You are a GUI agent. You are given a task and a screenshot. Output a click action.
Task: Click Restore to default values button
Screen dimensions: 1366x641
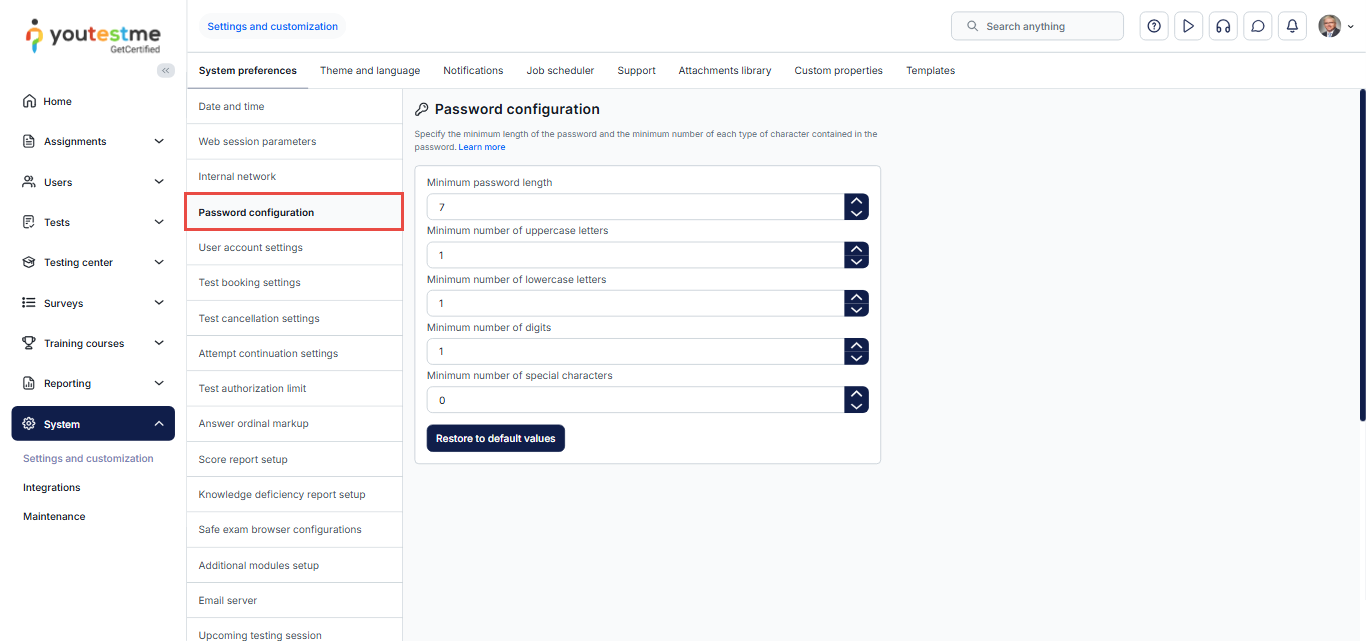[x=495, y=438]
